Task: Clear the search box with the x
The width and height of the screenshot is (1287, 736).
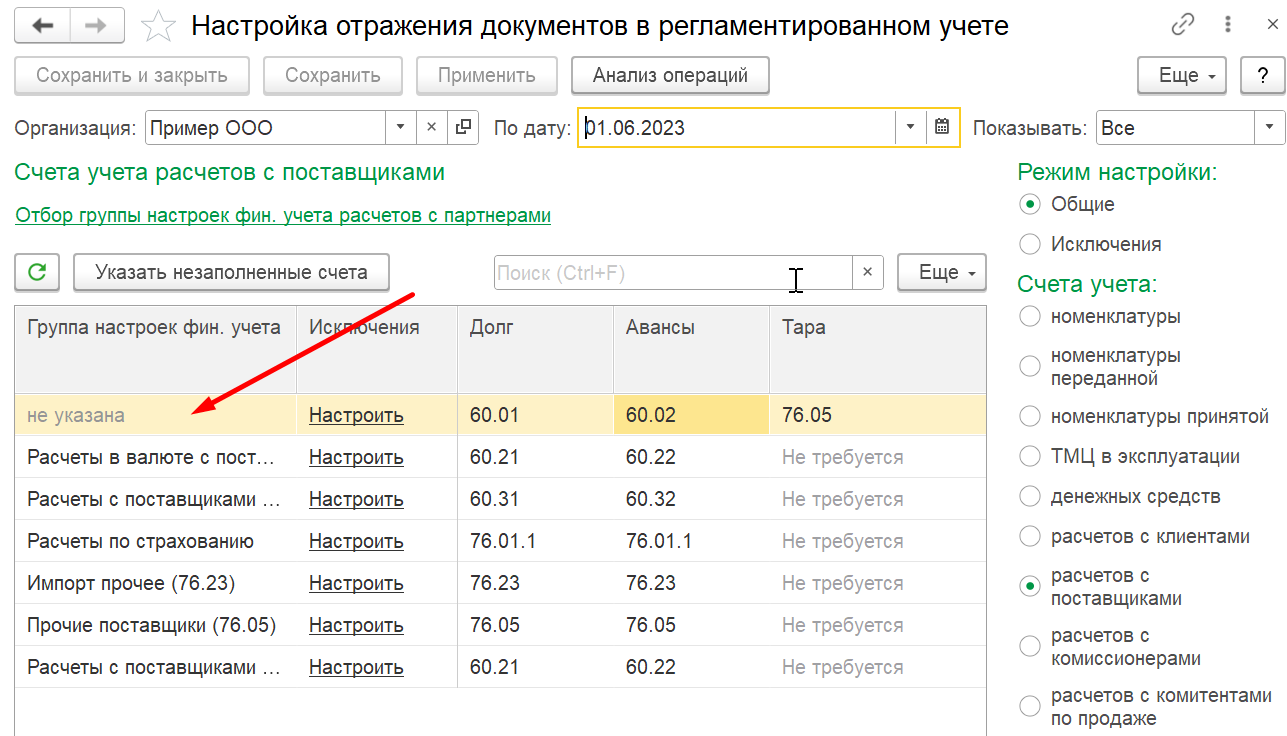Action: [867, 272]
